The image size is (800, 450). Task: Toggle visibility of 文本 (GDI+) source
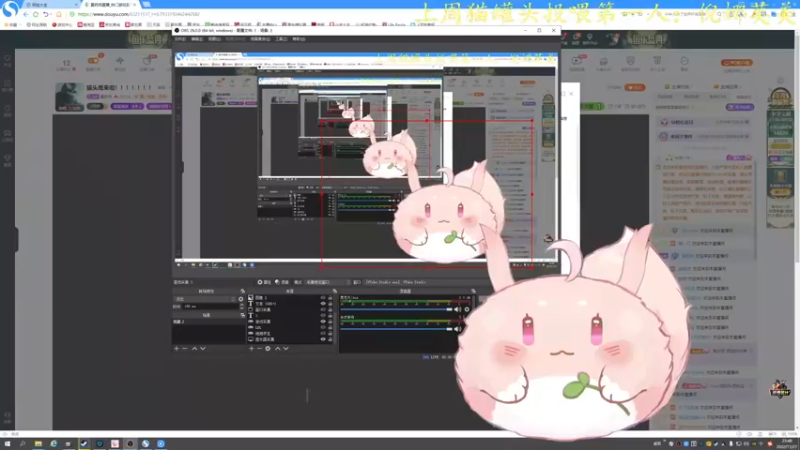click(x=323, y=304)
